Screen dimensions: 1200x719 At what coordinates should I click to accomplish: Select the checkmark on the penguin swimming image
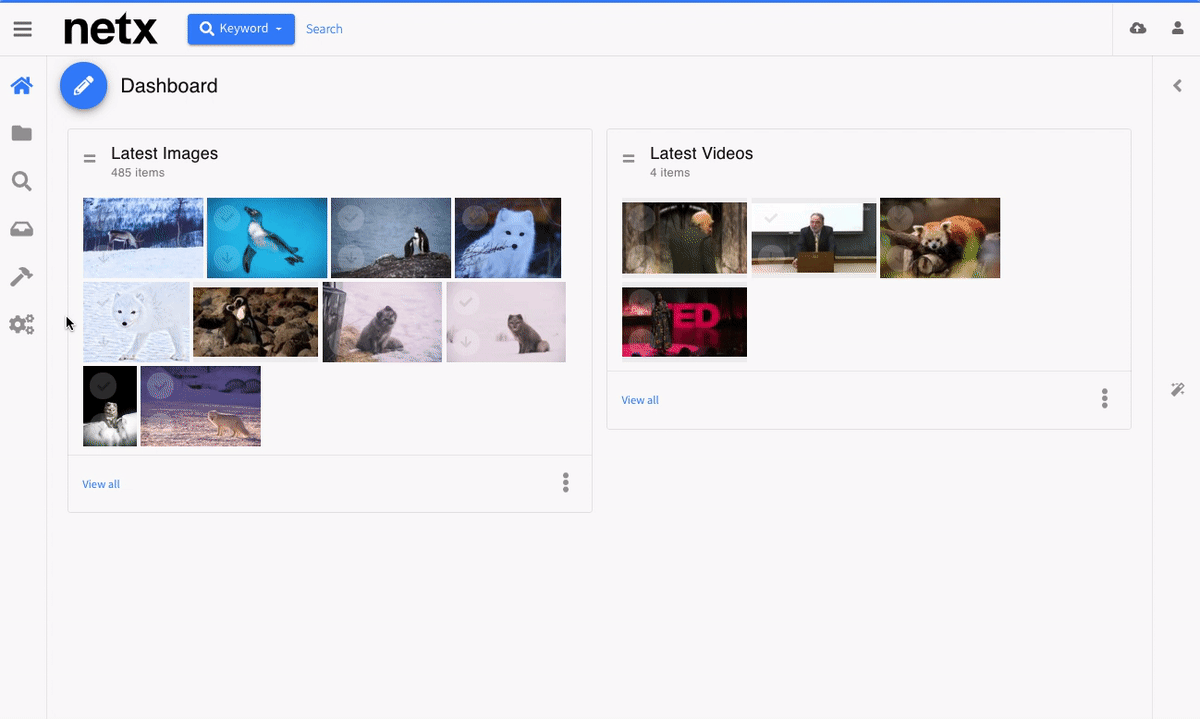click(x=226, y=216)
